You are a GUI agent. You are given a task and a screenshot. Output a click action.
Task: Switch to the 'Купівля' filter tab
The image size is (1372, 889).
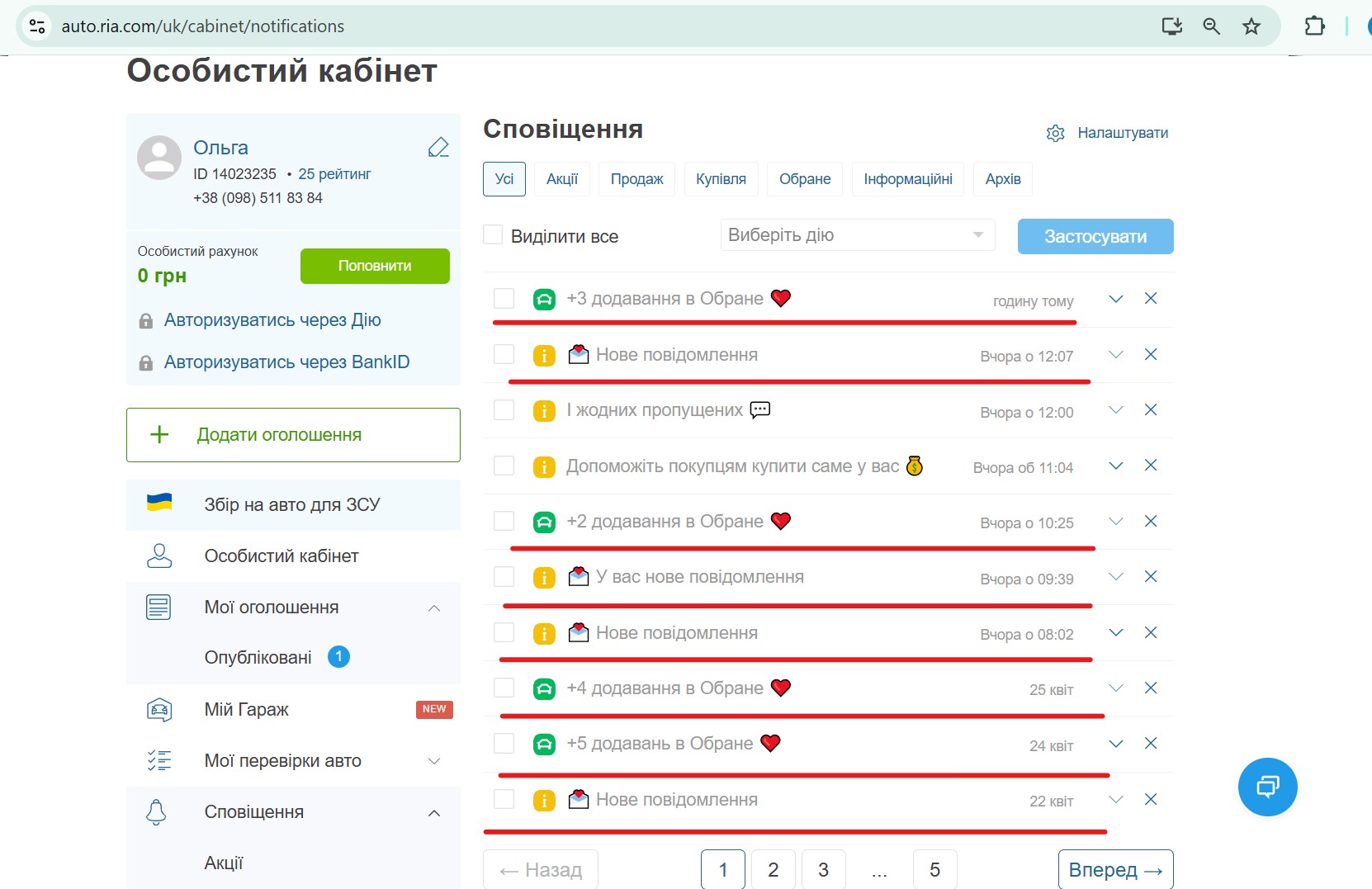(721, 179)
